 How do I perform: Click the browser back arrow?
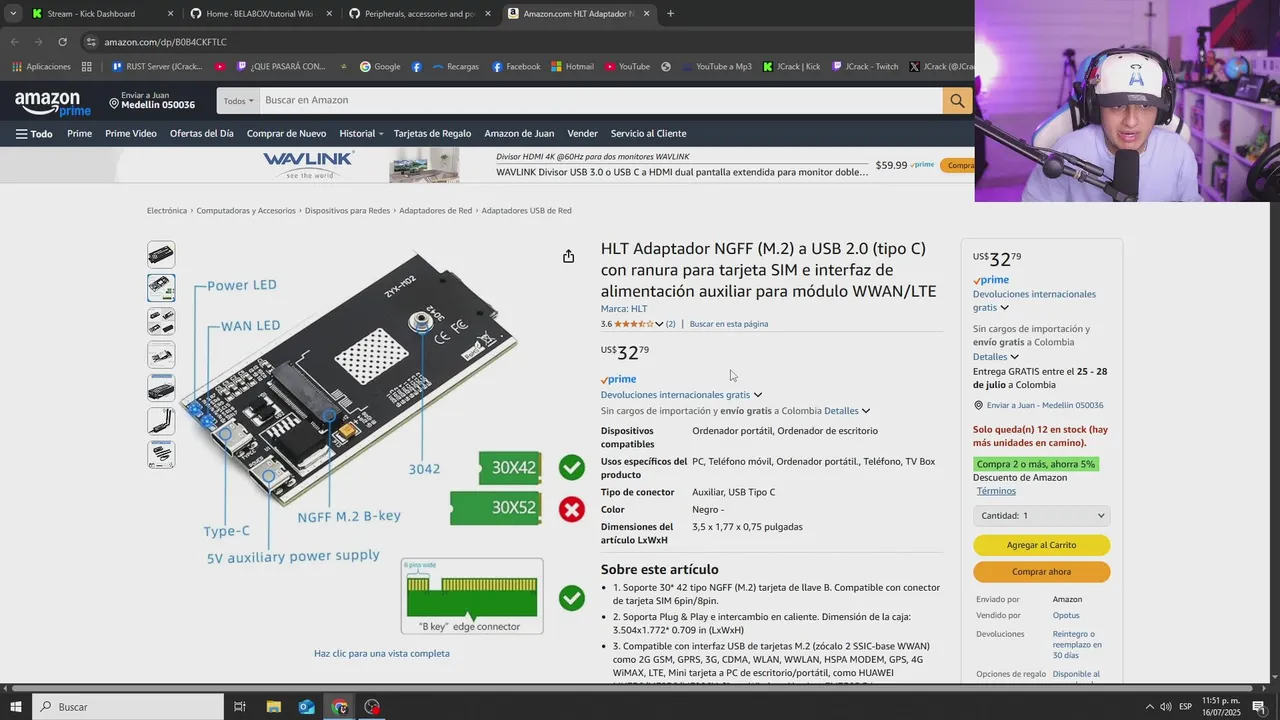pos(14,42)
